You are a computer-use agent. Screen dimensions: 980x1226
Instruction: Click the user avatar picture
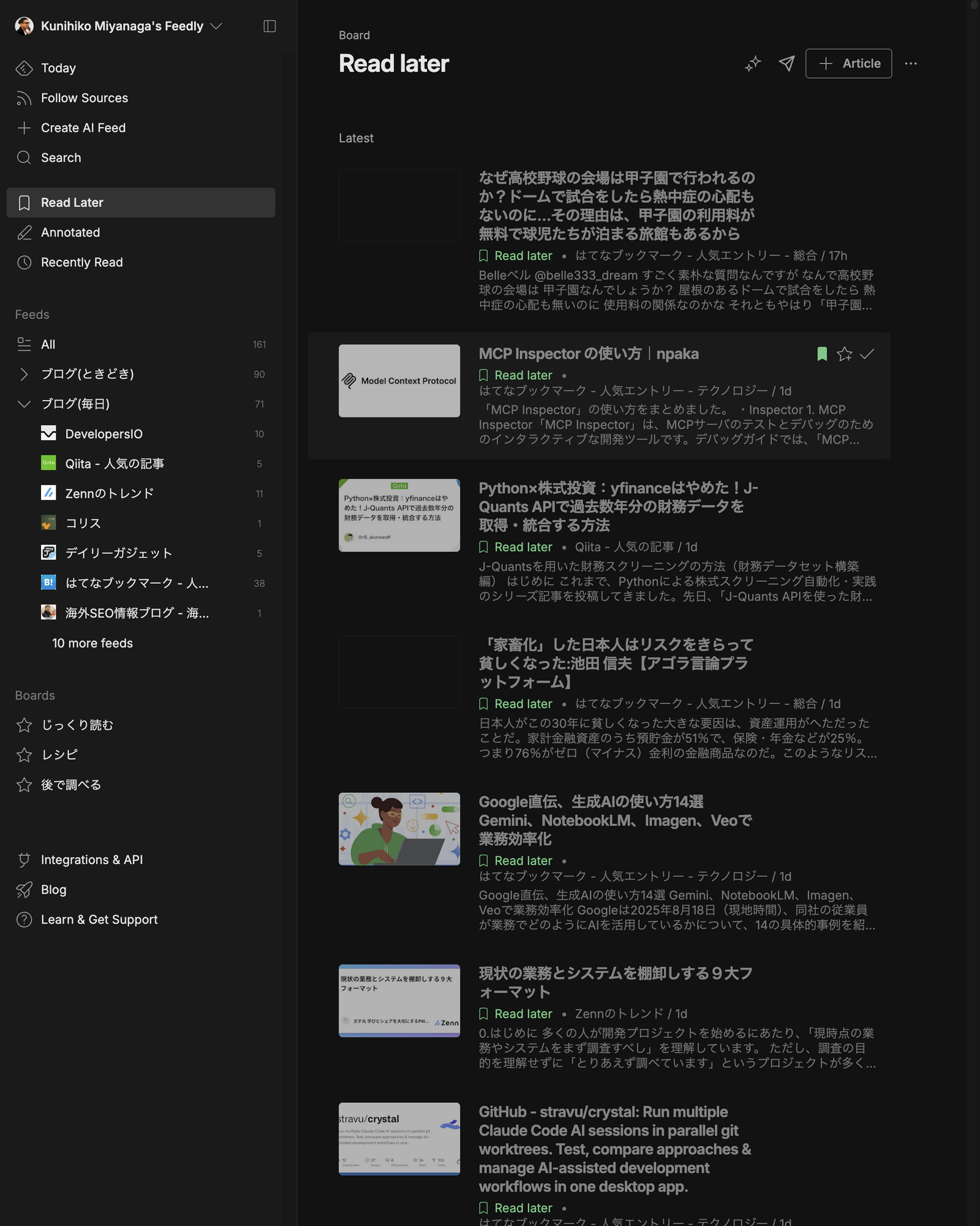(x=24, y=26)
